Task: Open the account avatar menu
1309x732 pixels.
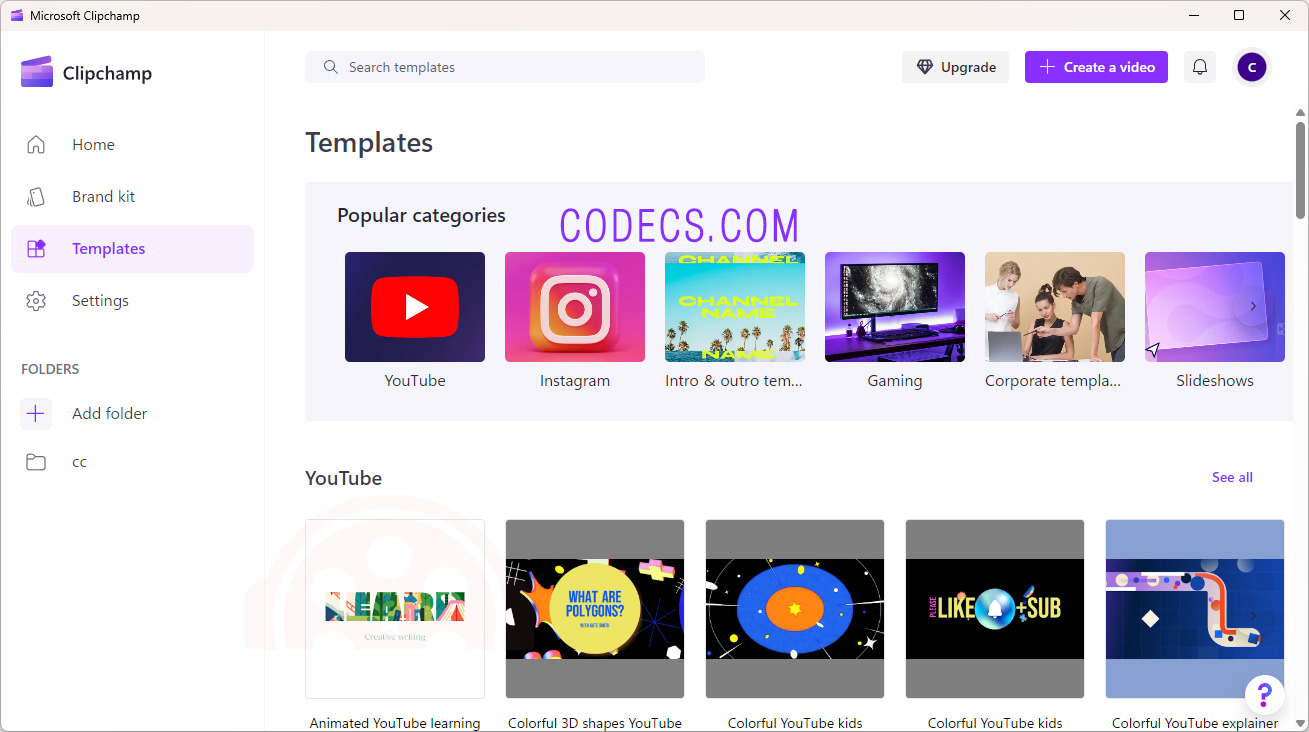Action: click(1252, 67)
